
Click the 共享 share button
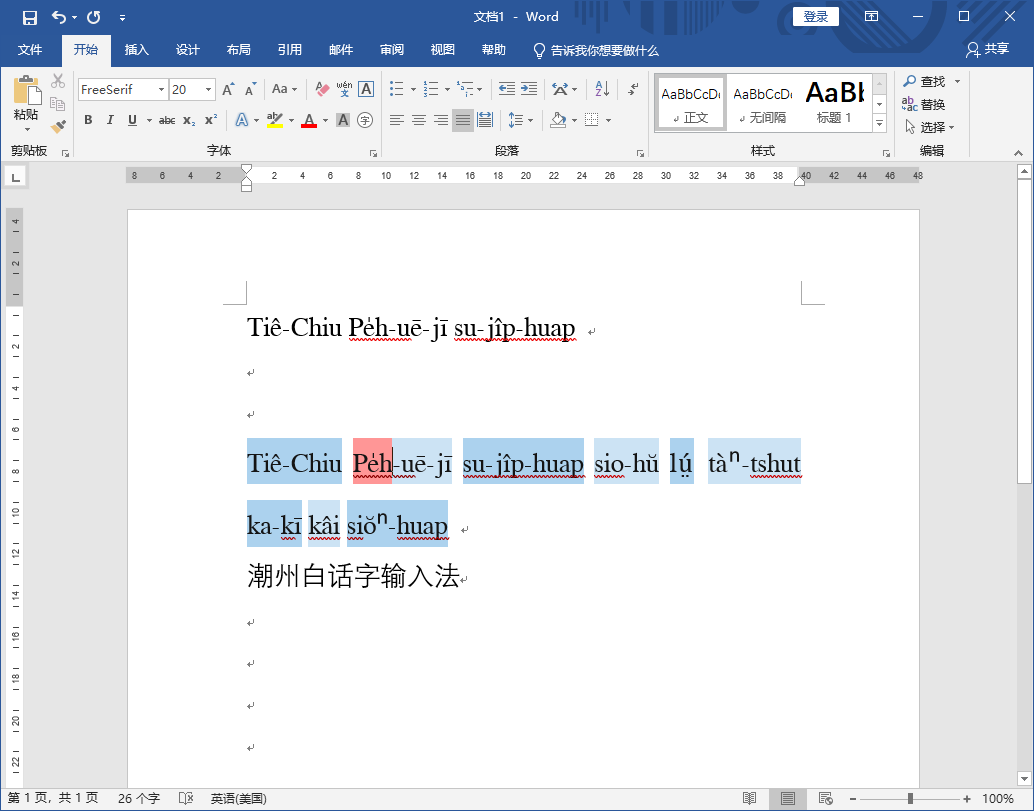(988, 49)
